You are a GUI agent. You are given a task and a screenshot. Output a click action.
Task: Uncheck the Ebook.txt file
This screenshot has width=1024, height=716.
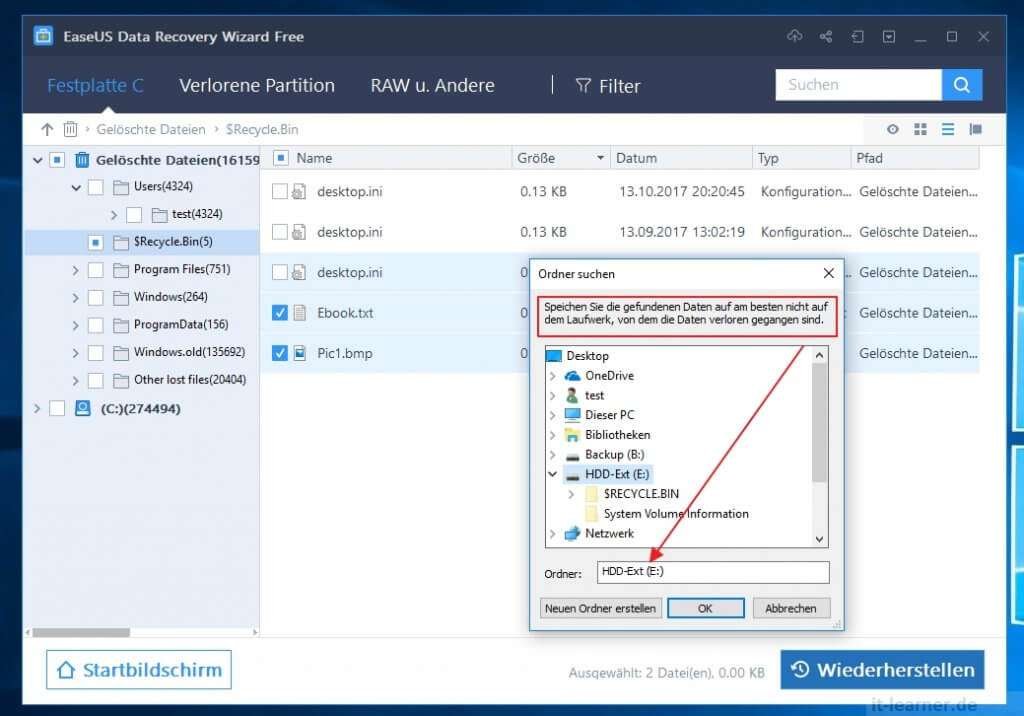click(280, 312)
